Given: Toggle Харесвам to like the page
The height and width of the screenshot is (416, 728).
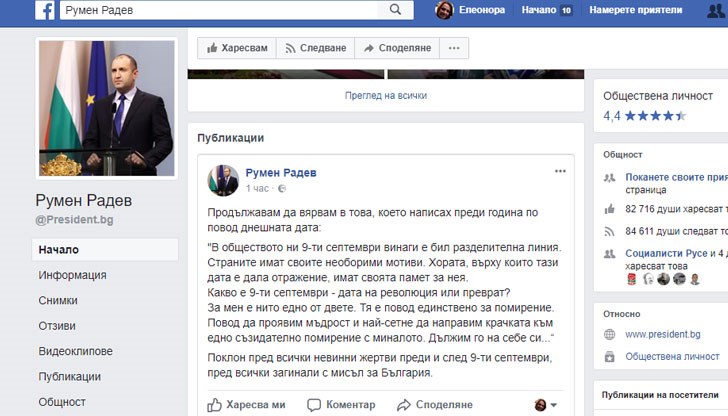Looking at the screenshot, I should coord(237,48).
